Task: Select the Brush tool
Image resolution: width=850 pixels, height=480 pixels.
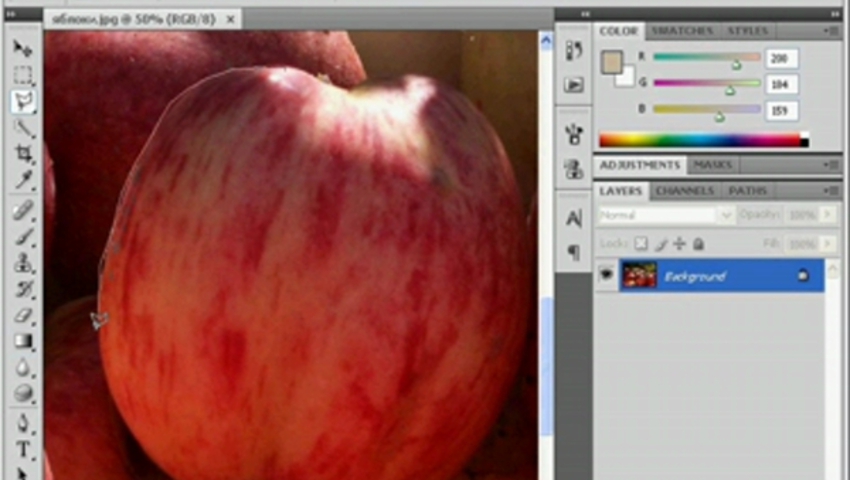Action: coord(23,237)
